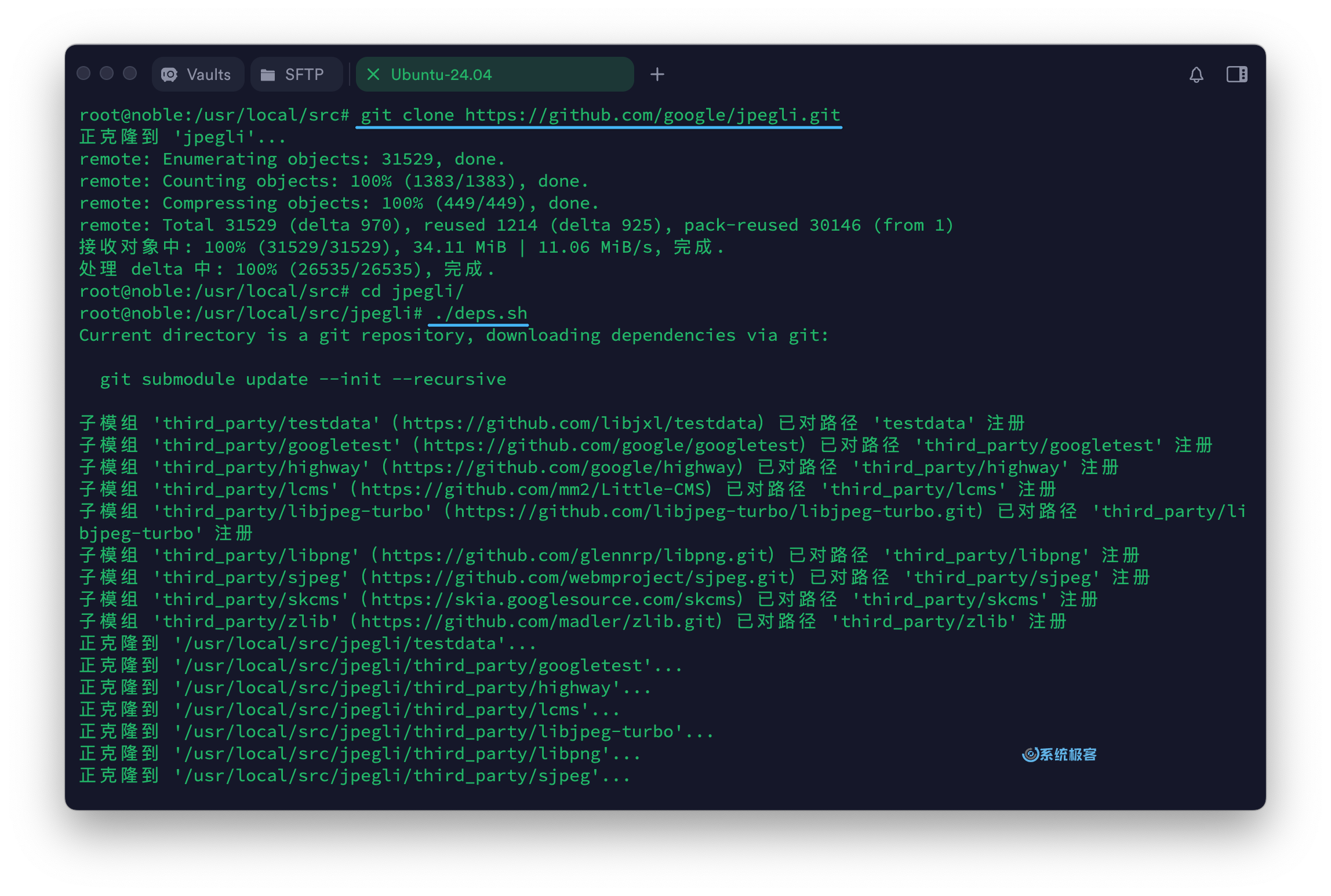This screenshot has height=896, width=1331.
Task: Close the Ubuntu-24.04 tab with X icon
Action: [x=373, y=74]
